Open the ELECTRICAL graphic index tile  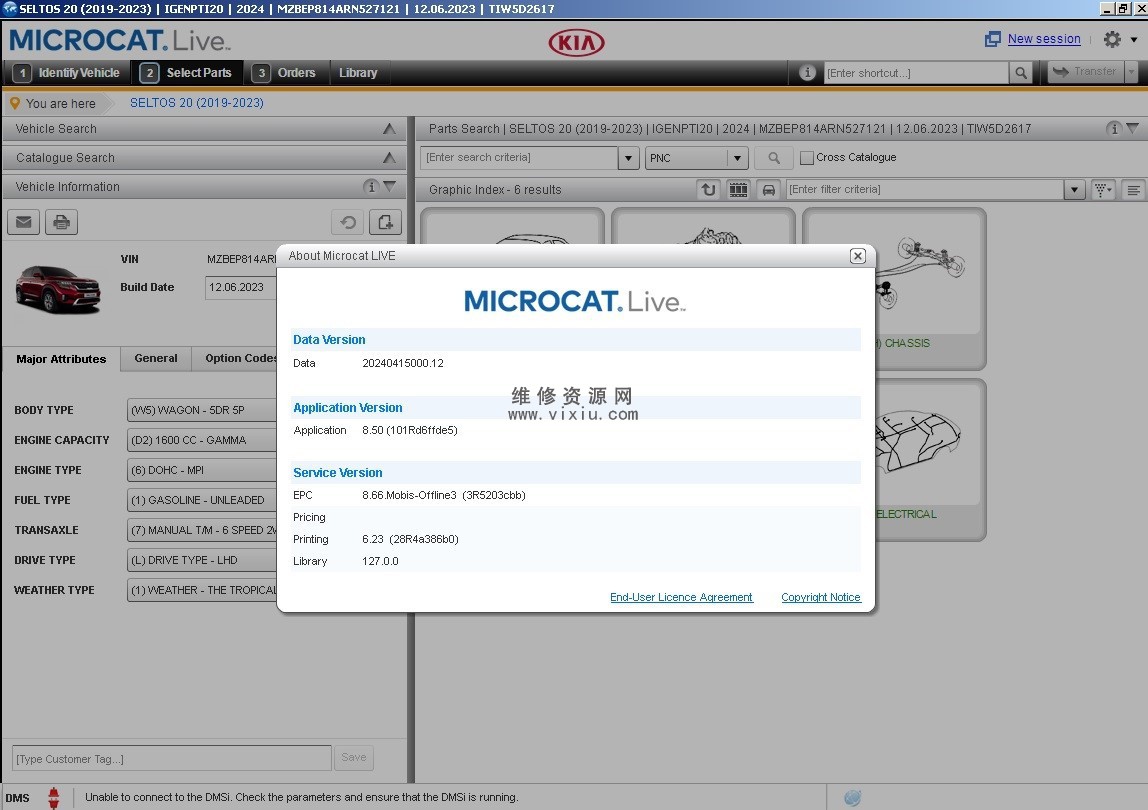931,460
